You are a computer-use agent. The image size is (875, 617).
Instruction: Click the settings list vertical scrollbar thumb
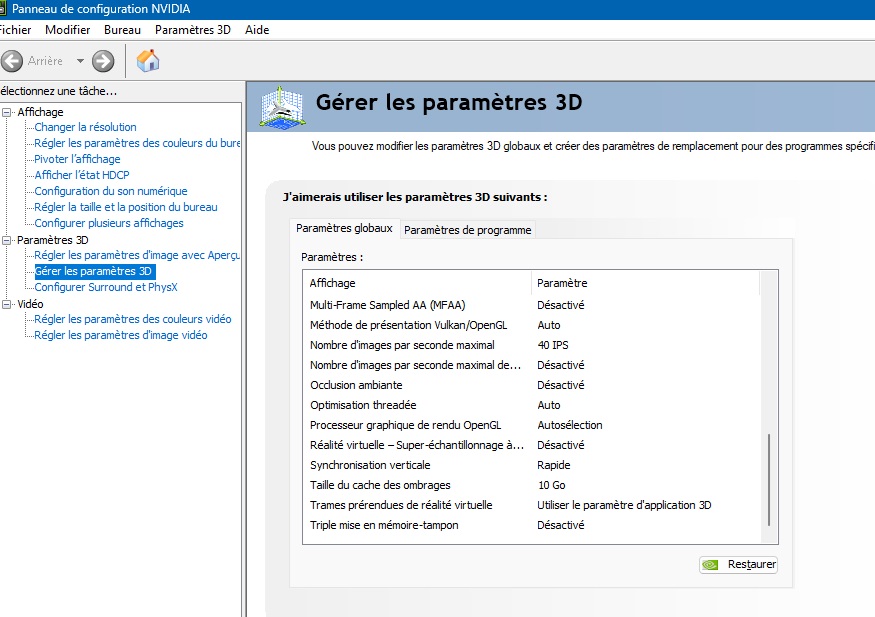tap(769, 479)
